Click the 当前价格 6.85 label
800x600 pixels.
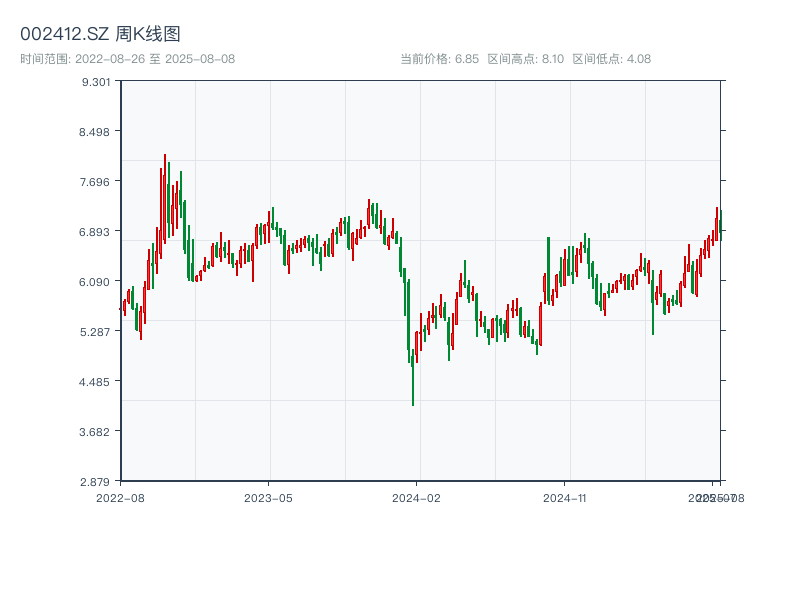(x=439, y=59)
